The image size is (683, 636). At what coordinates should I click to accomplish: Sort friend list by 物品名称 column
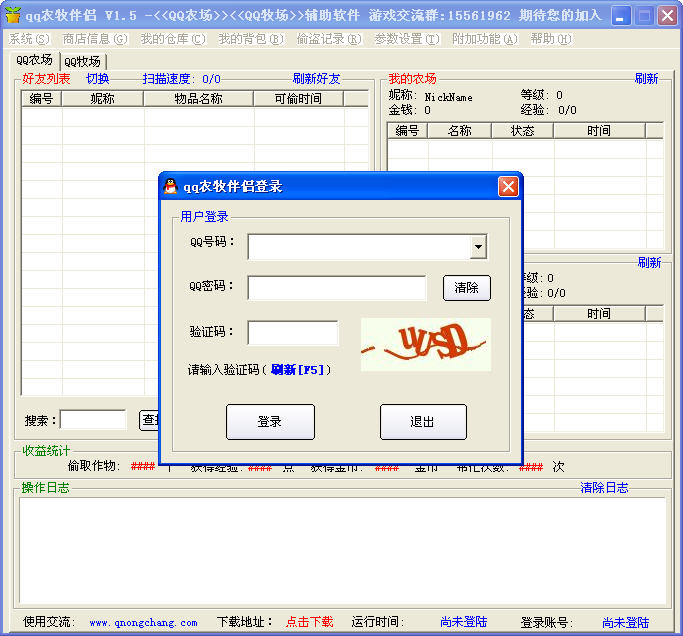point(199,98)
